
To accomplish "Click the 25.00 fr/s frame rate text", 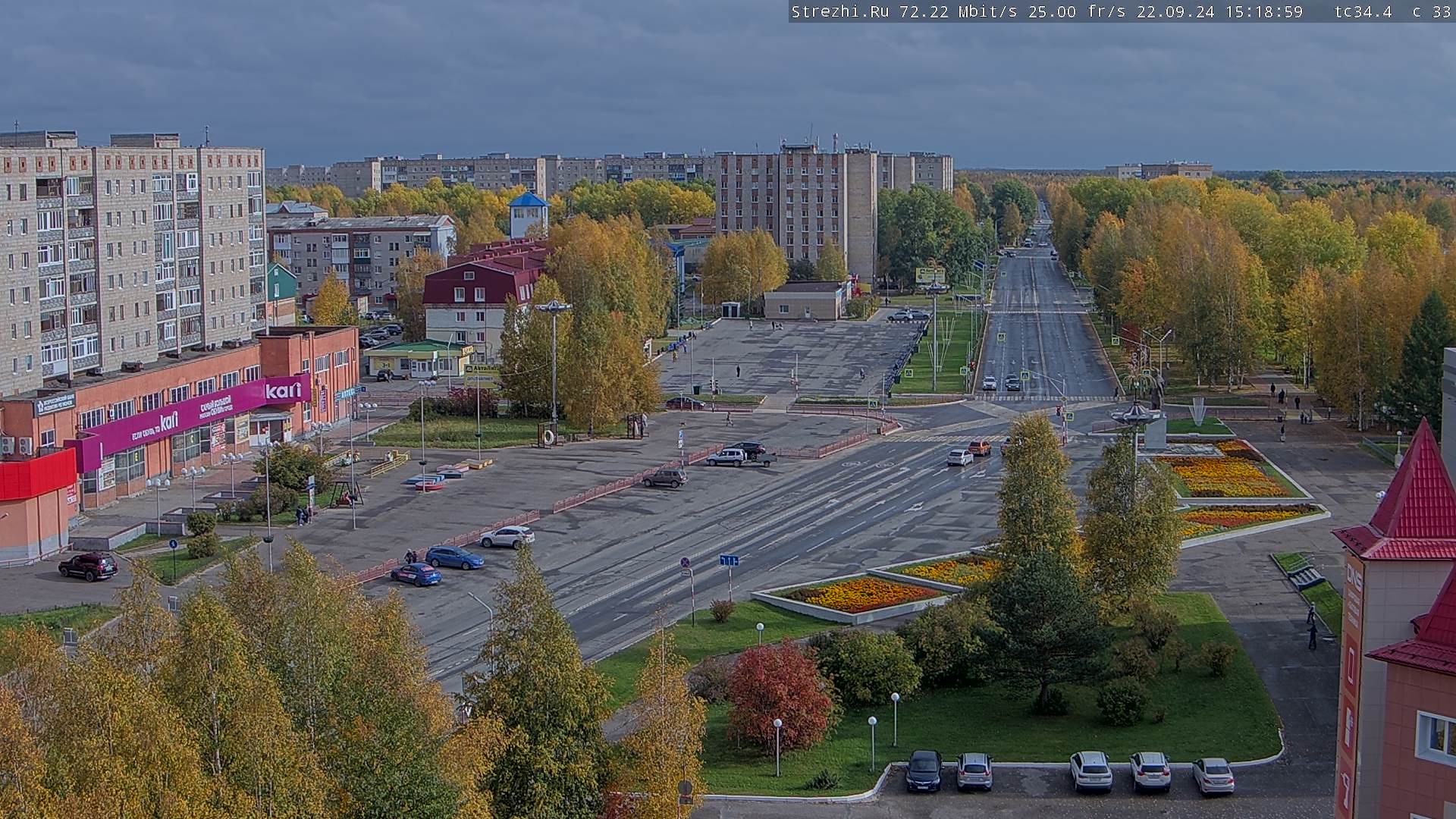I will point(1076,12).
